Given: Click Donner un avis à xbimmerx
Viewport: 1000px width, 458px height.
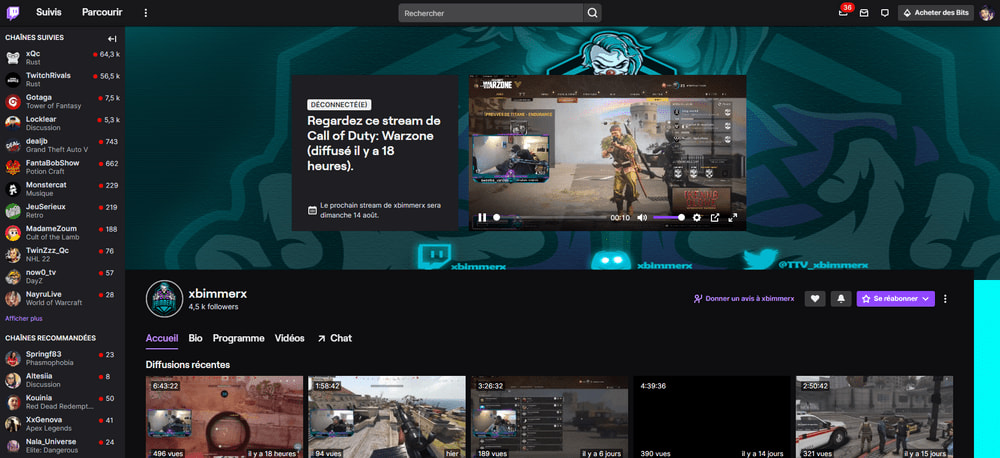Looking at the screenshot, I should point(744,299).
